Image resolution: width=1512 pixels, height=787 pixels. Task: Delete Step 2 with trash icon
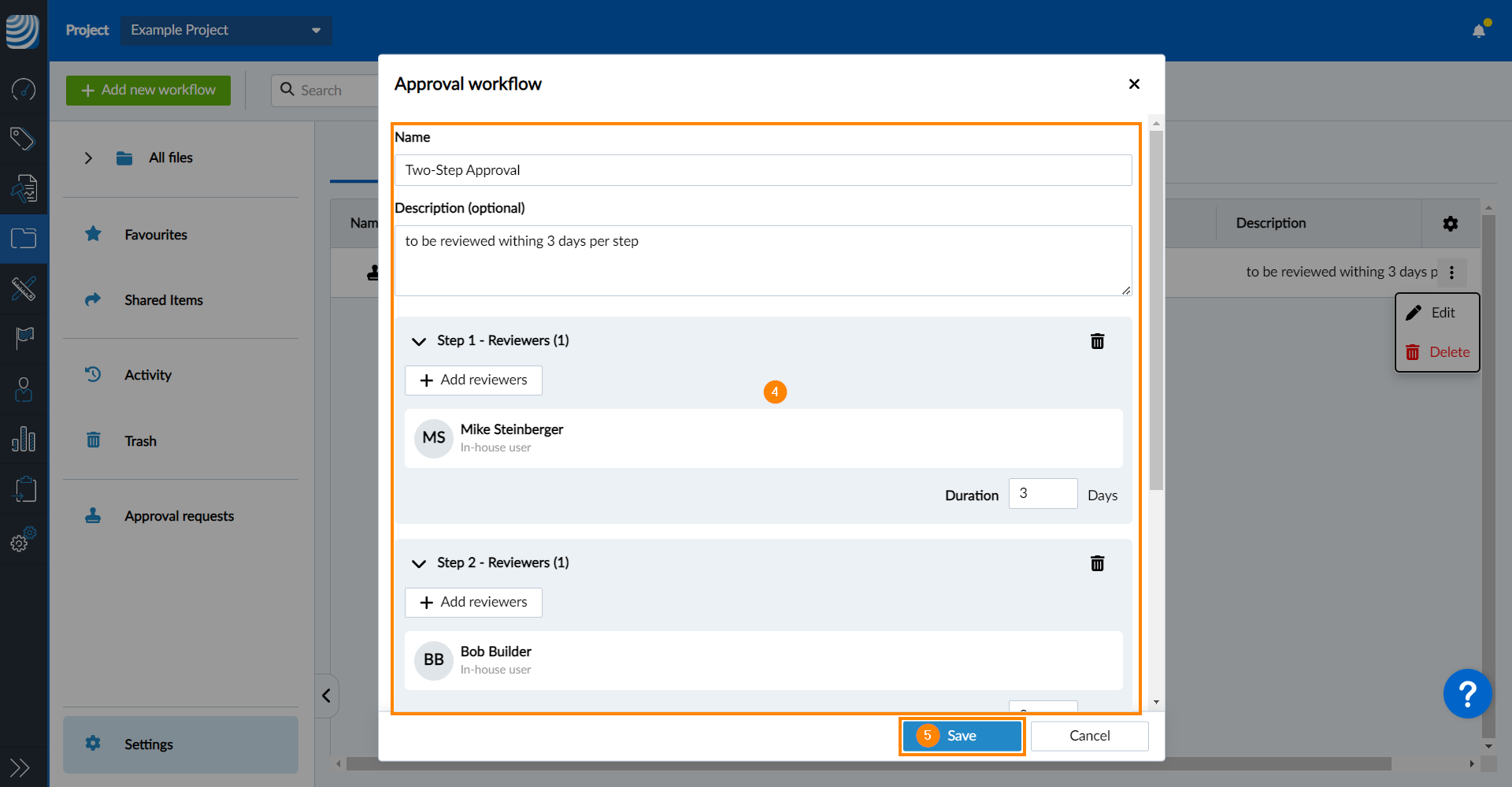[1097, 562]
